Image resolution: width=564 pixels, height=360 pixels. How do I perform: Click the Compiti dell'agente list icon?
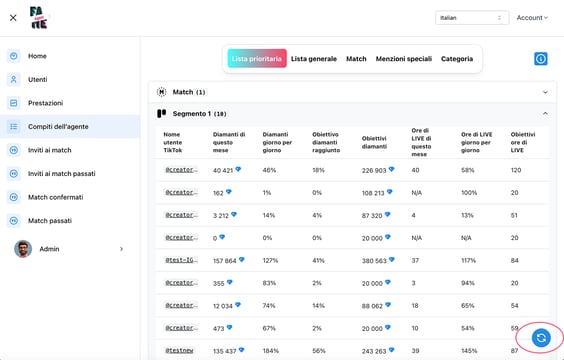[14, 127]
